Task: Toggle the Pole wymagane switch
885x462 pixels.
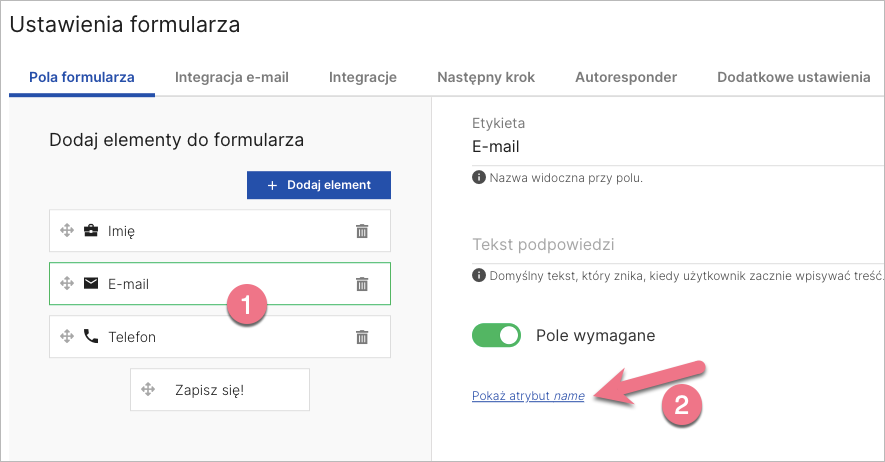Action: (x=497, y=335)
